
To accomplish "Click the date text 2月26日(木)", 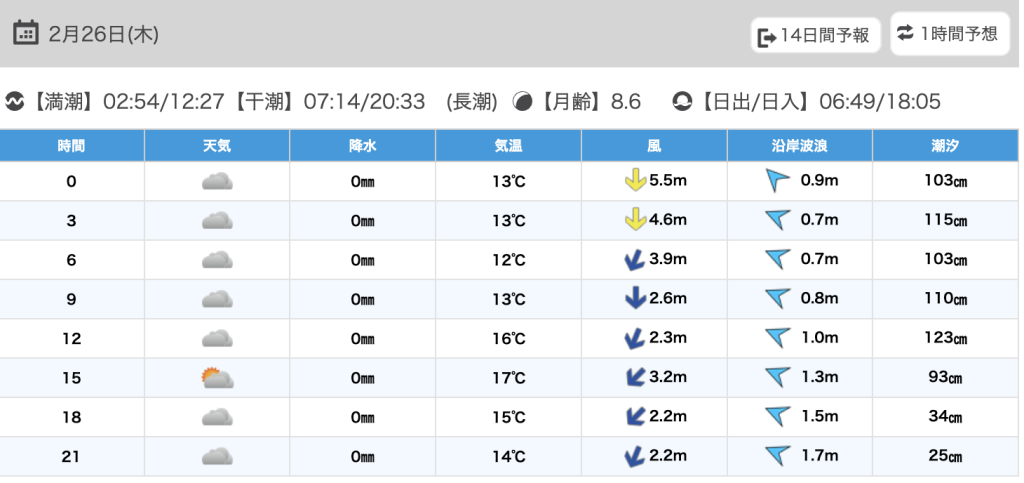I will (103, 34).
